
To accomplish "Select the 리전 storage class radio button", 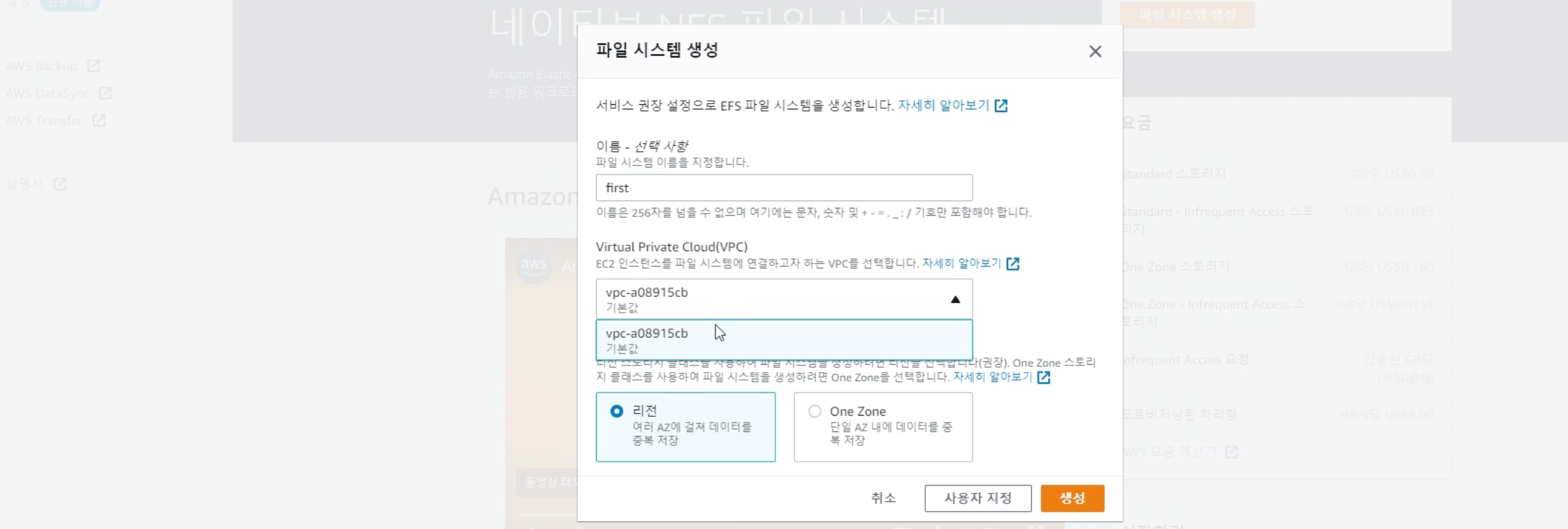I will (617, 412).
